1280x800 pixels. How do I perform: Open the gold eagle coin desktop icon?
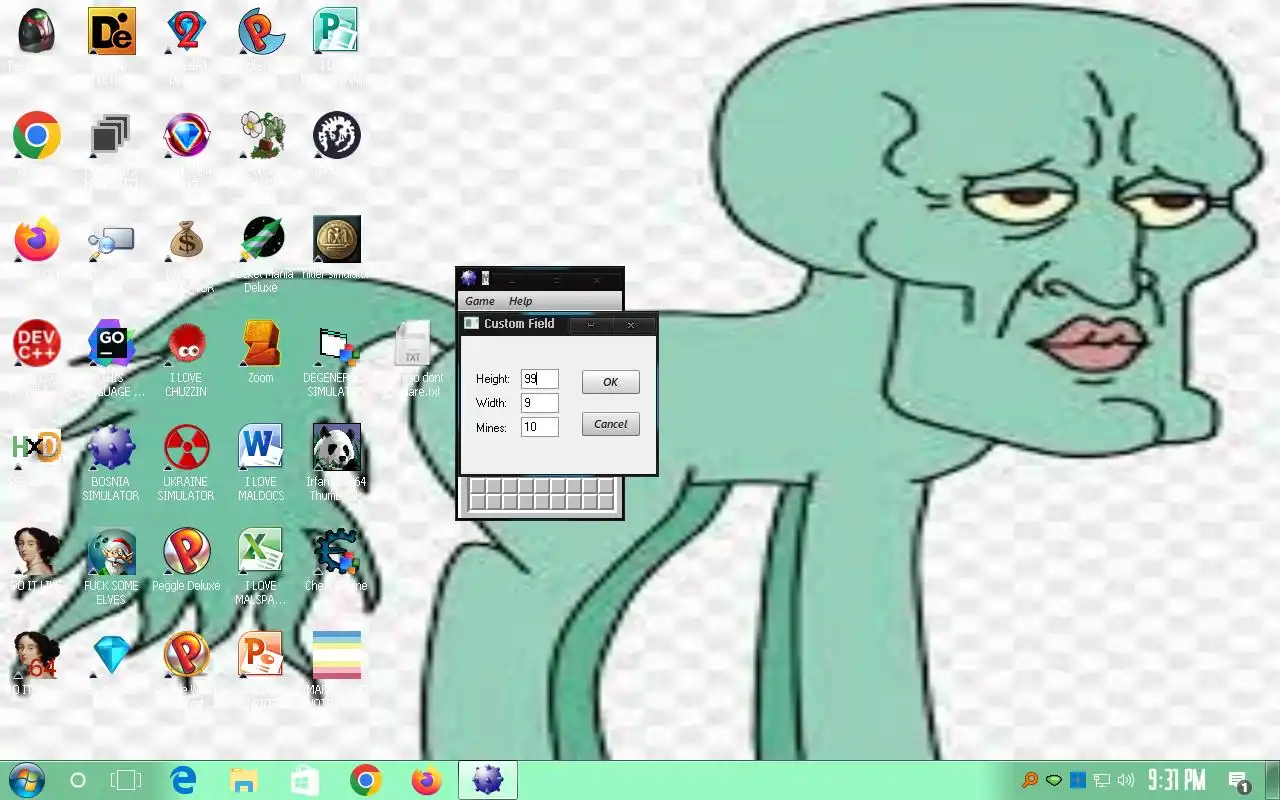[336, 240]
